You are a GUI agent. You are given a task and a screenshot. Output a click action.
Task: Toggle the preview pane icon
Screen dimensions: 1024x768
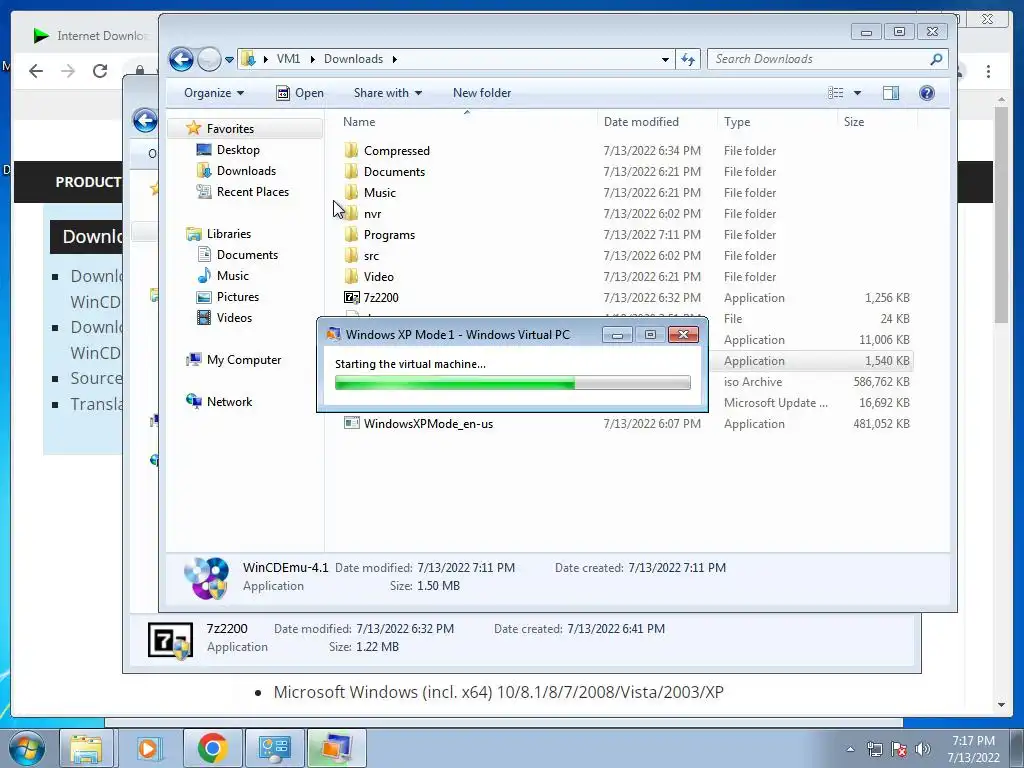pos(891,93)
